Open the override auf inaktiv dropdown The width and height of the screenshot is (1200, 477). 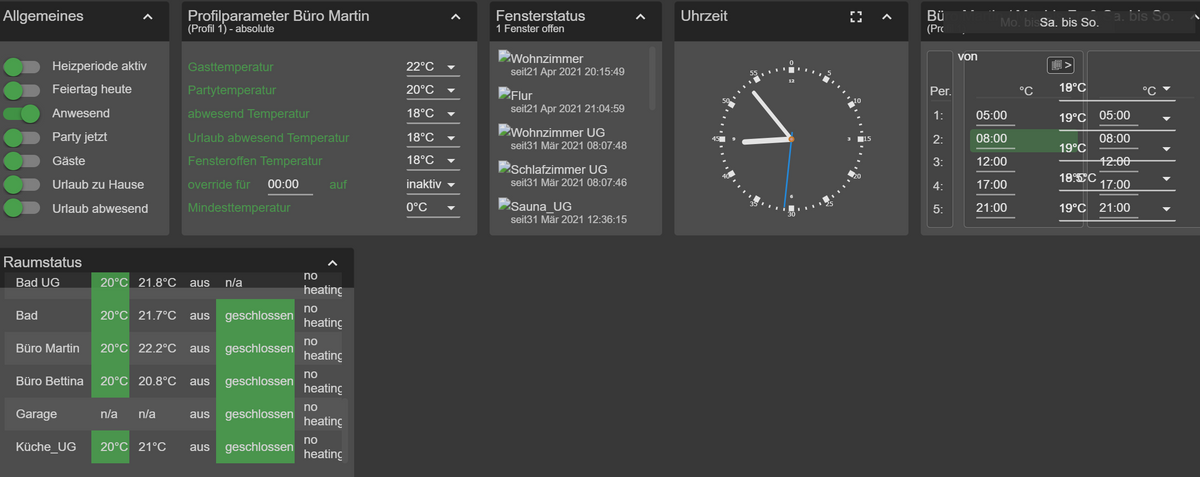point(432,184)
